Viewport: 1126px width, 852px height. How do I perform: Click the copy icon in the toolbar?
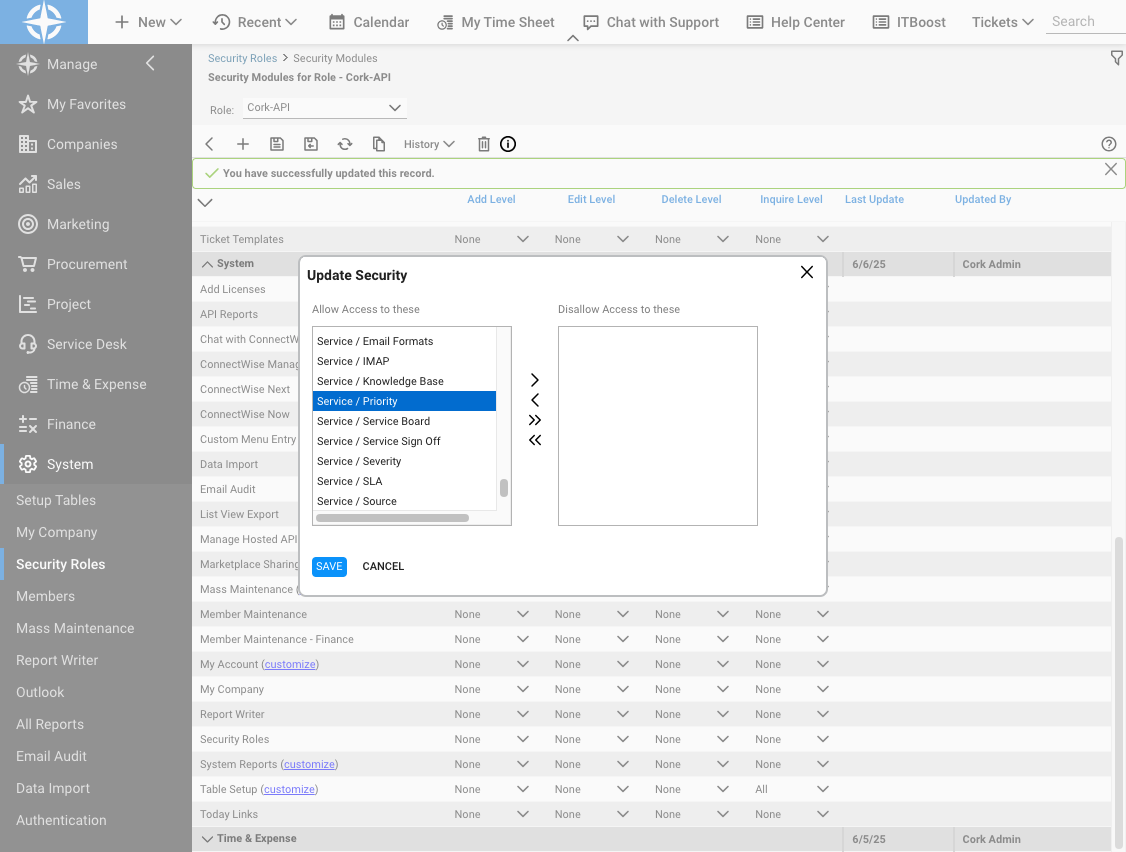point(378,144)
